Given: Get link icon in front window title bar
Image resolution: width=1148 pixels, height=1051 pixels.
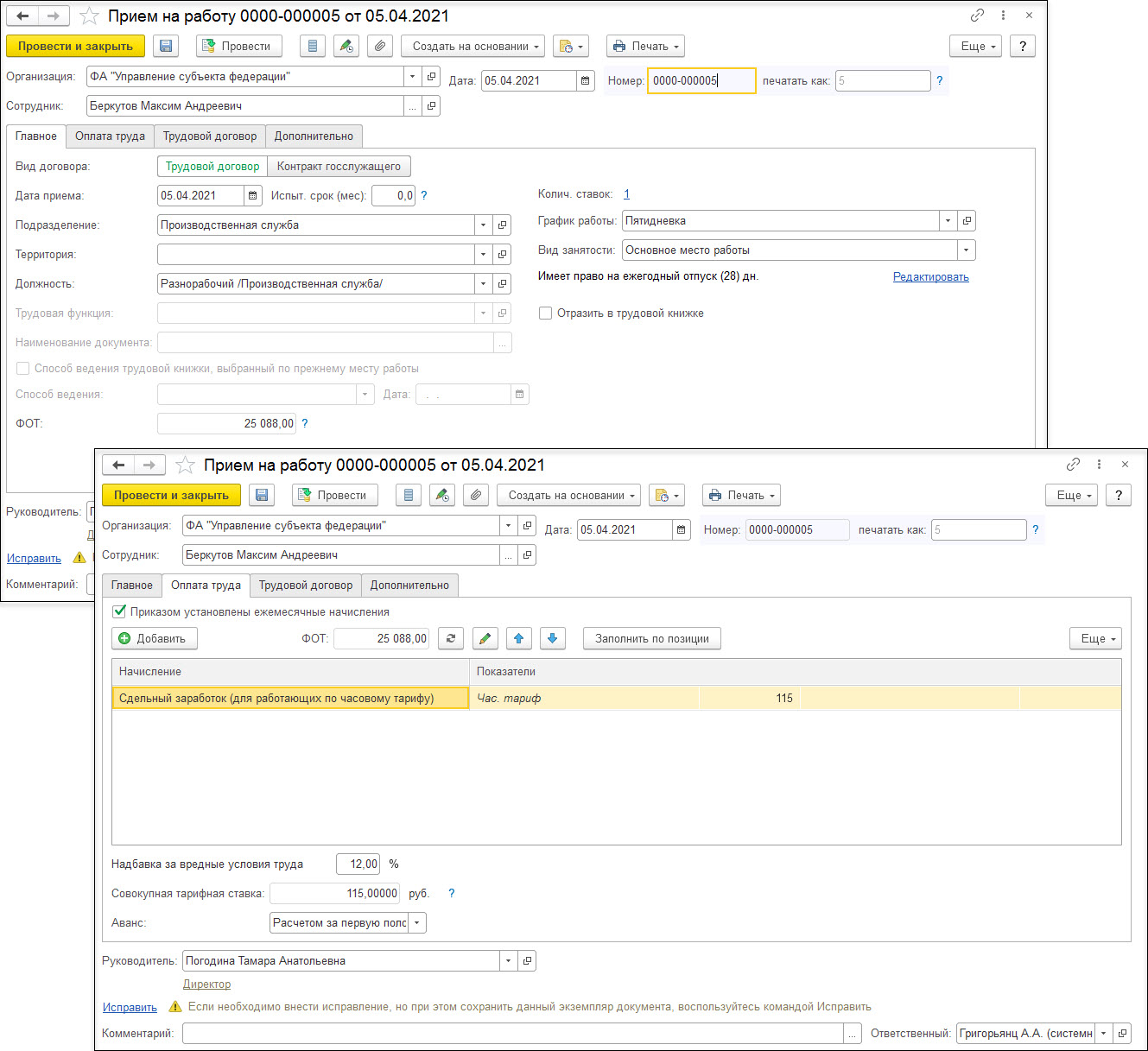Looking at the screenshot, I should point(1073,464).
